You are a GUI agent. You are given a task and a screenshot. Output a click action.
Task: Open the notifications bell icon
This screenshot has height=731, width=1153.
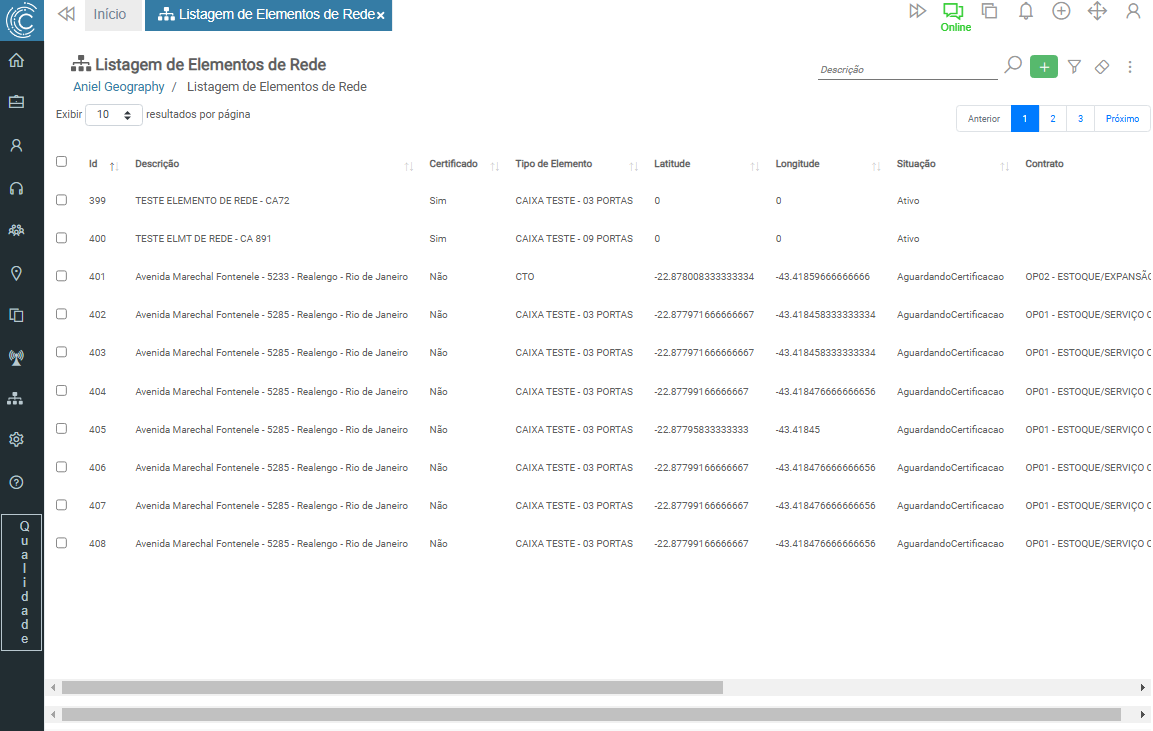pyautogui.click(x=1025, y=11)
